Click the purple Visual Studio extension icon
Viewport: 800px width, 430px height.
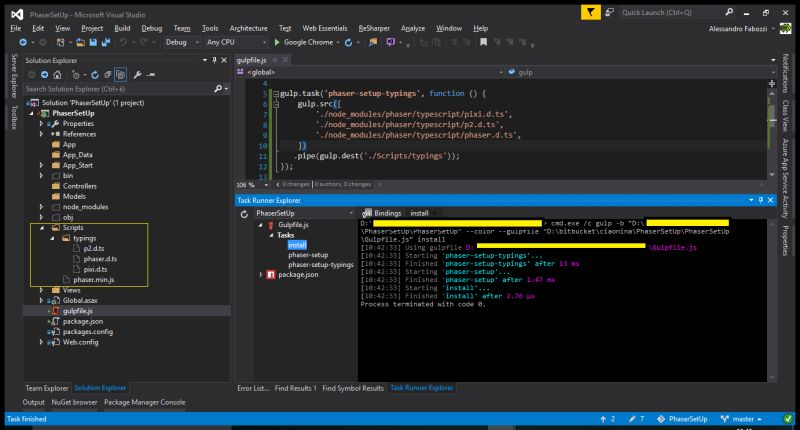[x=390, y=42]
